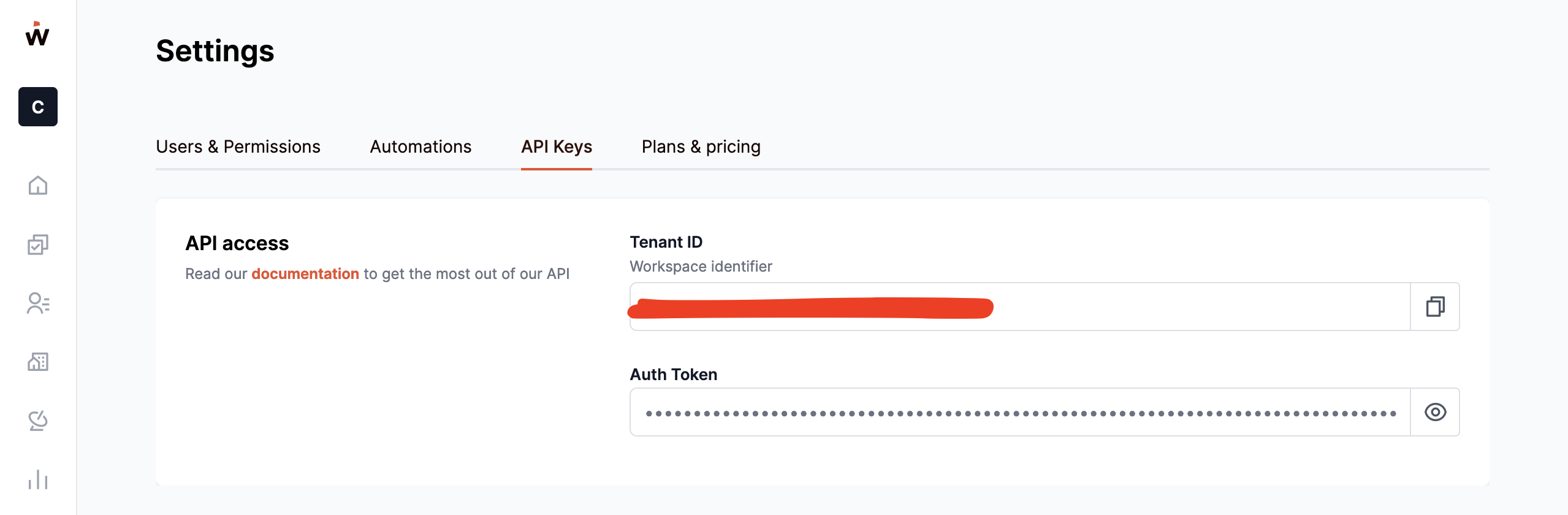Open the companies building icon in the sidebar
Image resolution: width=1568 pixels, height=515 pixels.
[x=38, y=362]
